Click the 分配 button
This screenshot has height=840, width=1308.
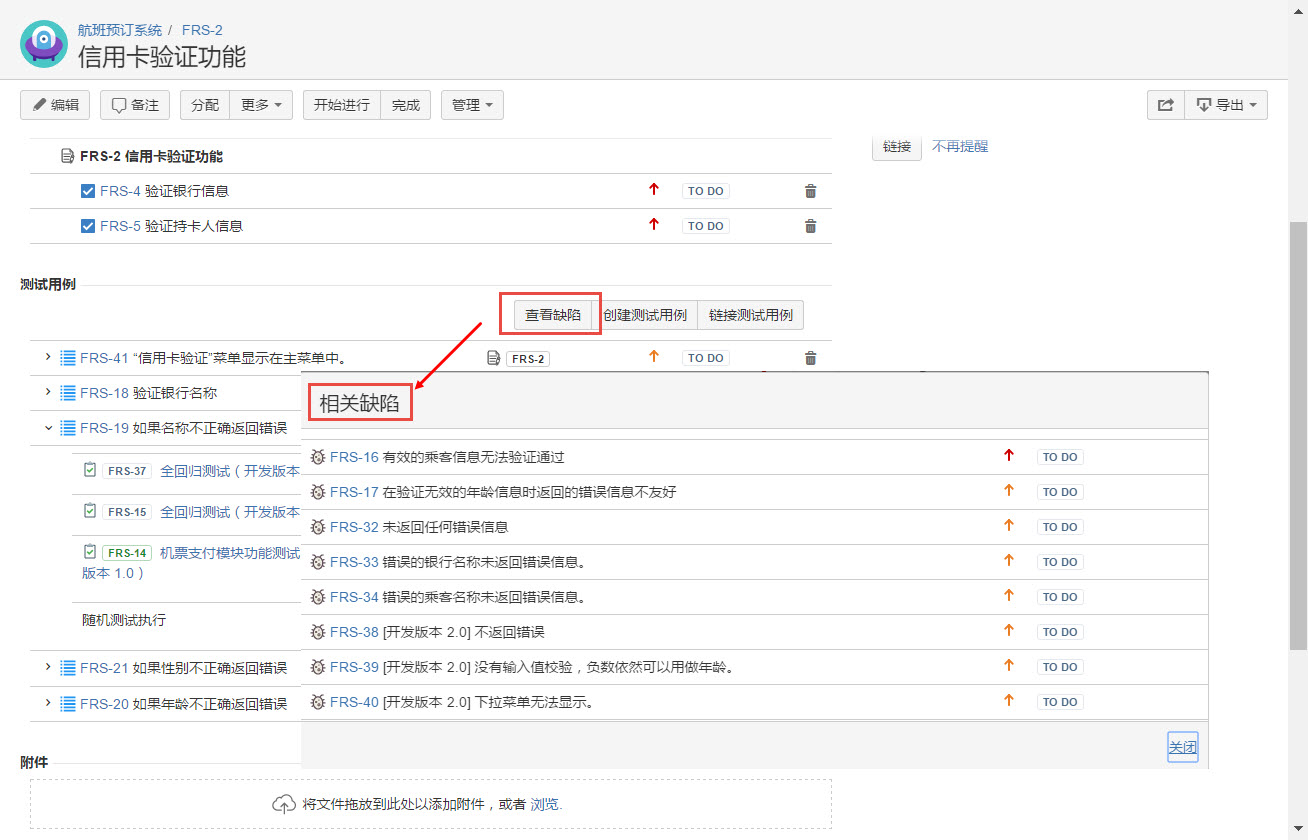pos(205,105)
